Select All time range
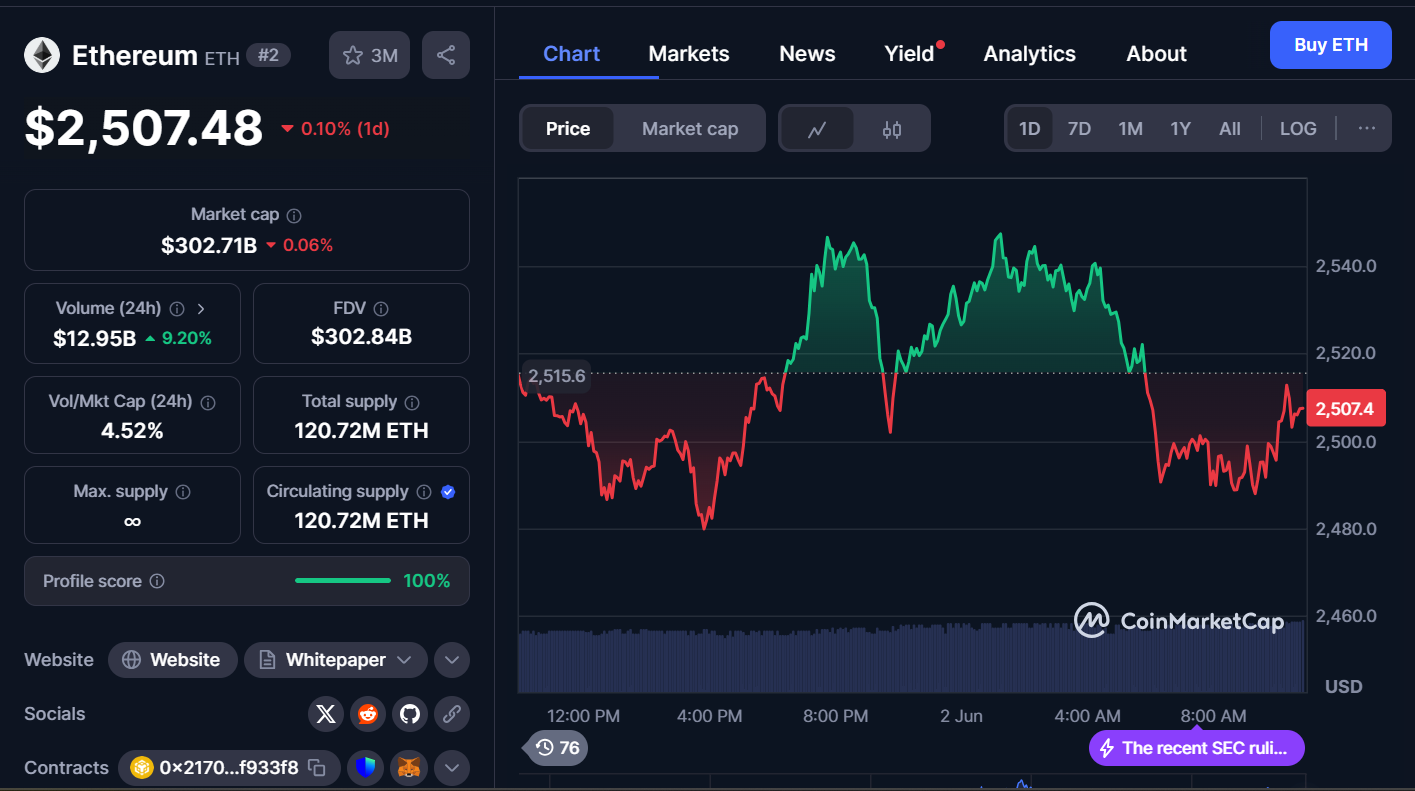 pyautogui.click(x=1230, y=129)
